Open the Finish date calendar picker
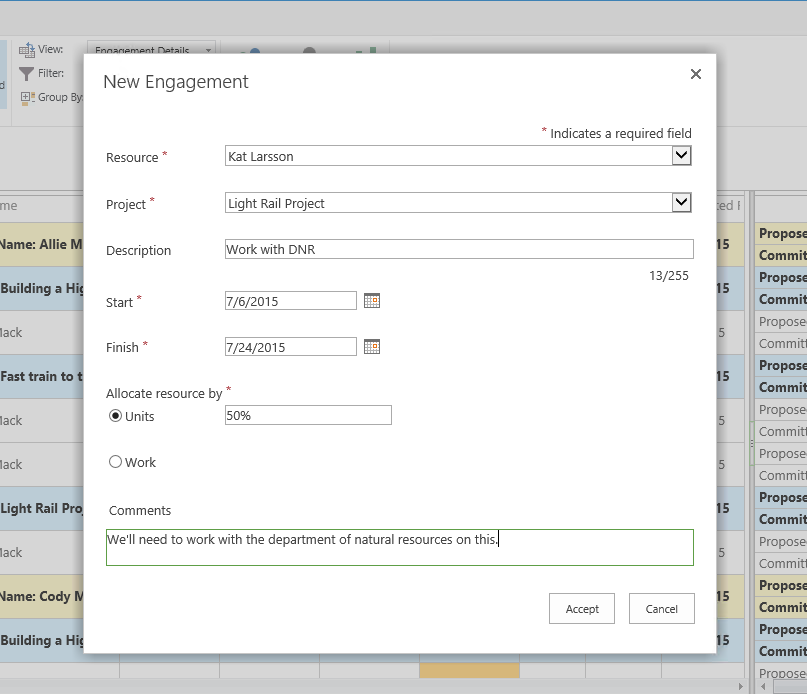The image size is (807, 694). click(372, 347)
